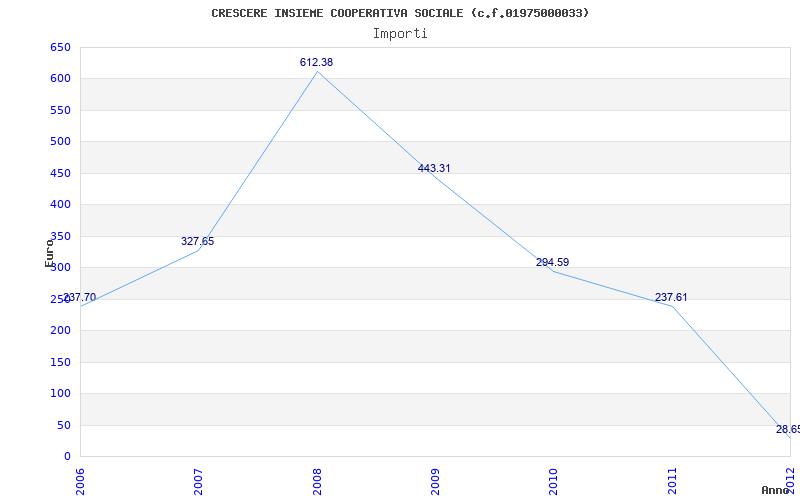Viewport: 800px width, 500px height.
Task: Select the 237.61 data label
Action: [x=671, y=297]
